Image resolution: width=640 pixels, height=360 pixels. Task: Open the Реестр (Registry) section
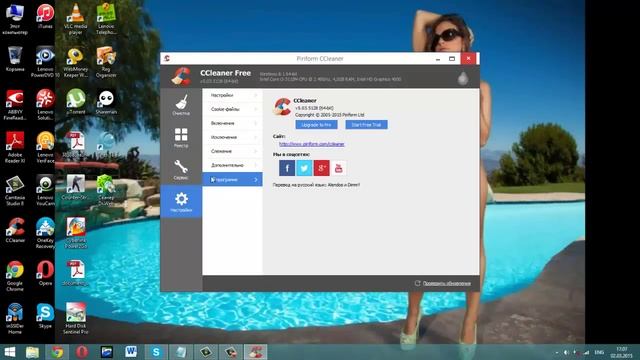pyautogui.click(x=181, y=137)
